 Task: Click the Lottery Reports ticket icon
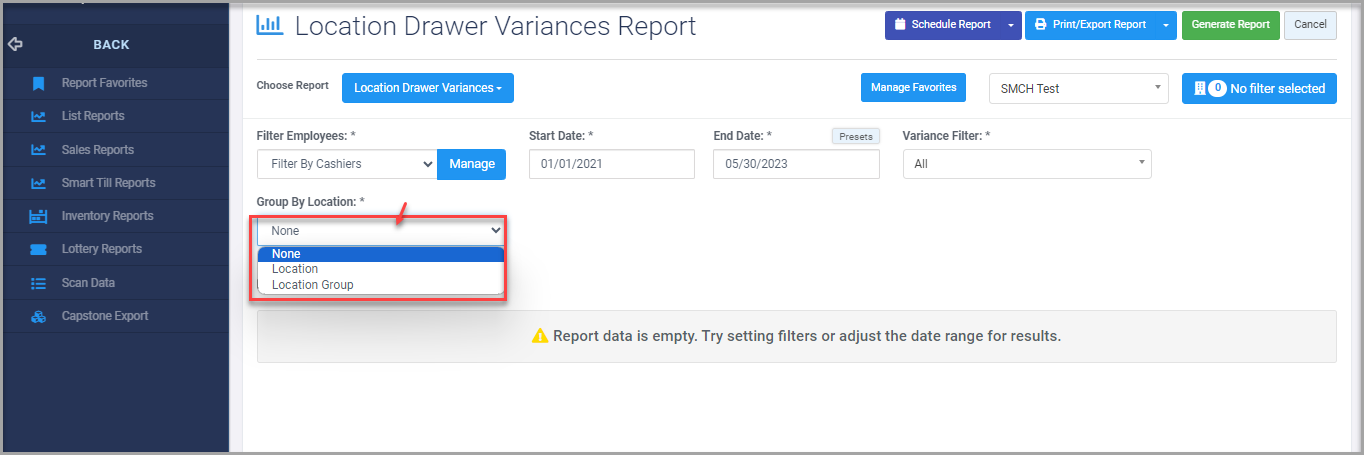point(39,249)
